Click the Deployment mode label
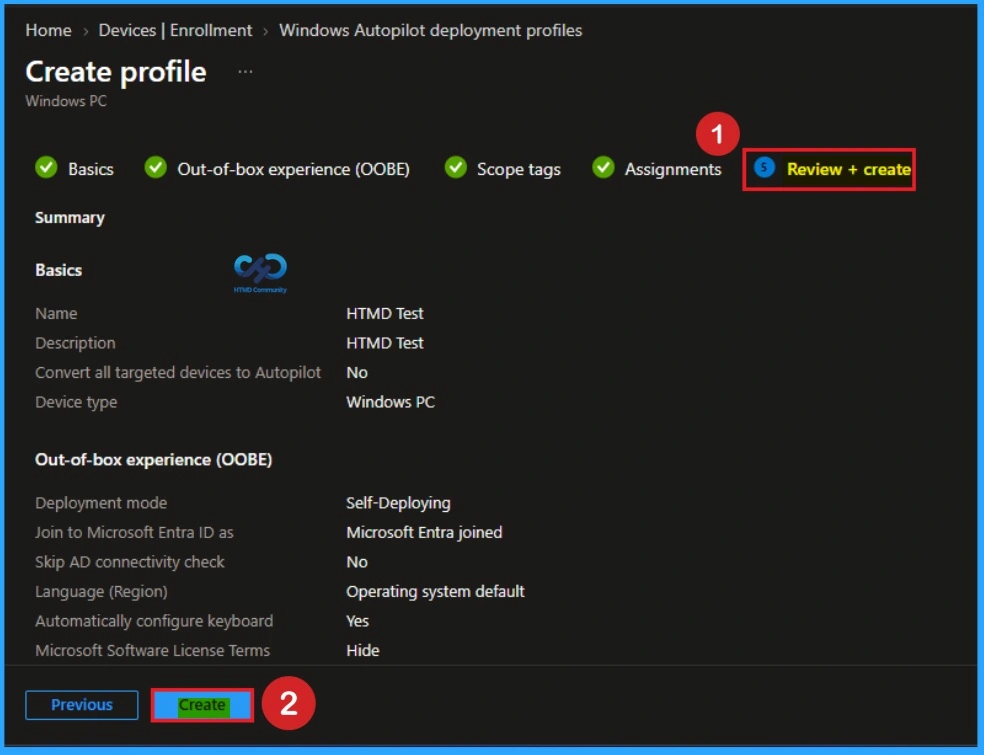Viewport: 984px width, 755px height. (x=101, y=503)
